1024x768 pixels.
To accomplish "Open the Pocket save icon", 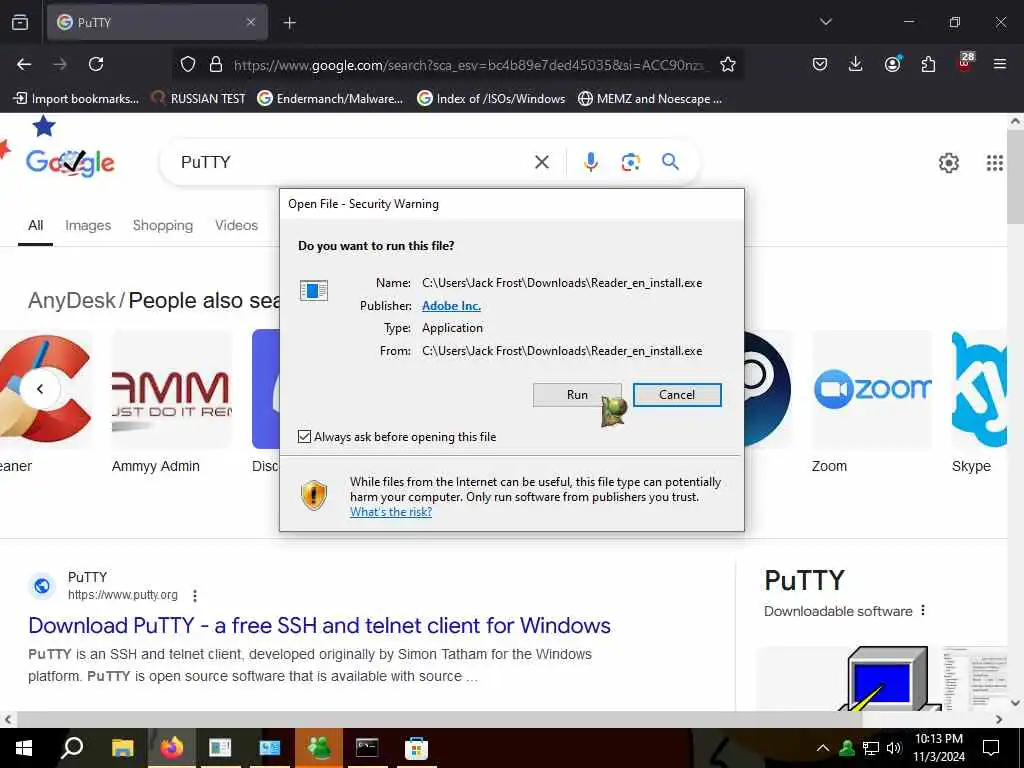I will pyautogui.click(x=820, y=64).
